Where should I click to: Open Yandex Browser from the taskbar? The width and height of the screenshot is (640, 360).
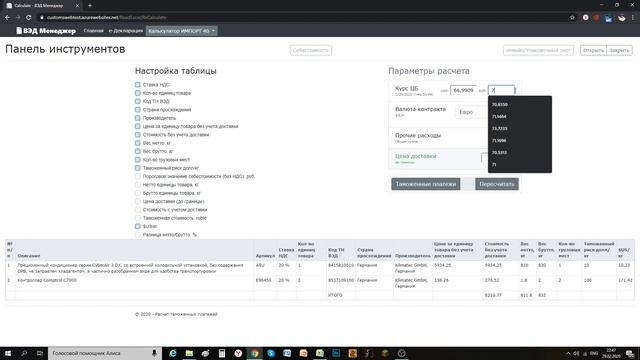point(238,353)
